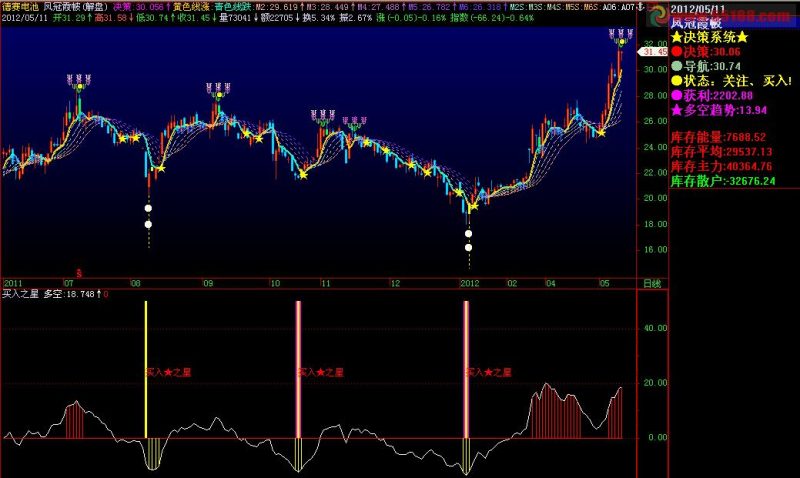Click the 收31.45 closing price
The height and width of the screenshot is (478, 800).
pos(194,18)
